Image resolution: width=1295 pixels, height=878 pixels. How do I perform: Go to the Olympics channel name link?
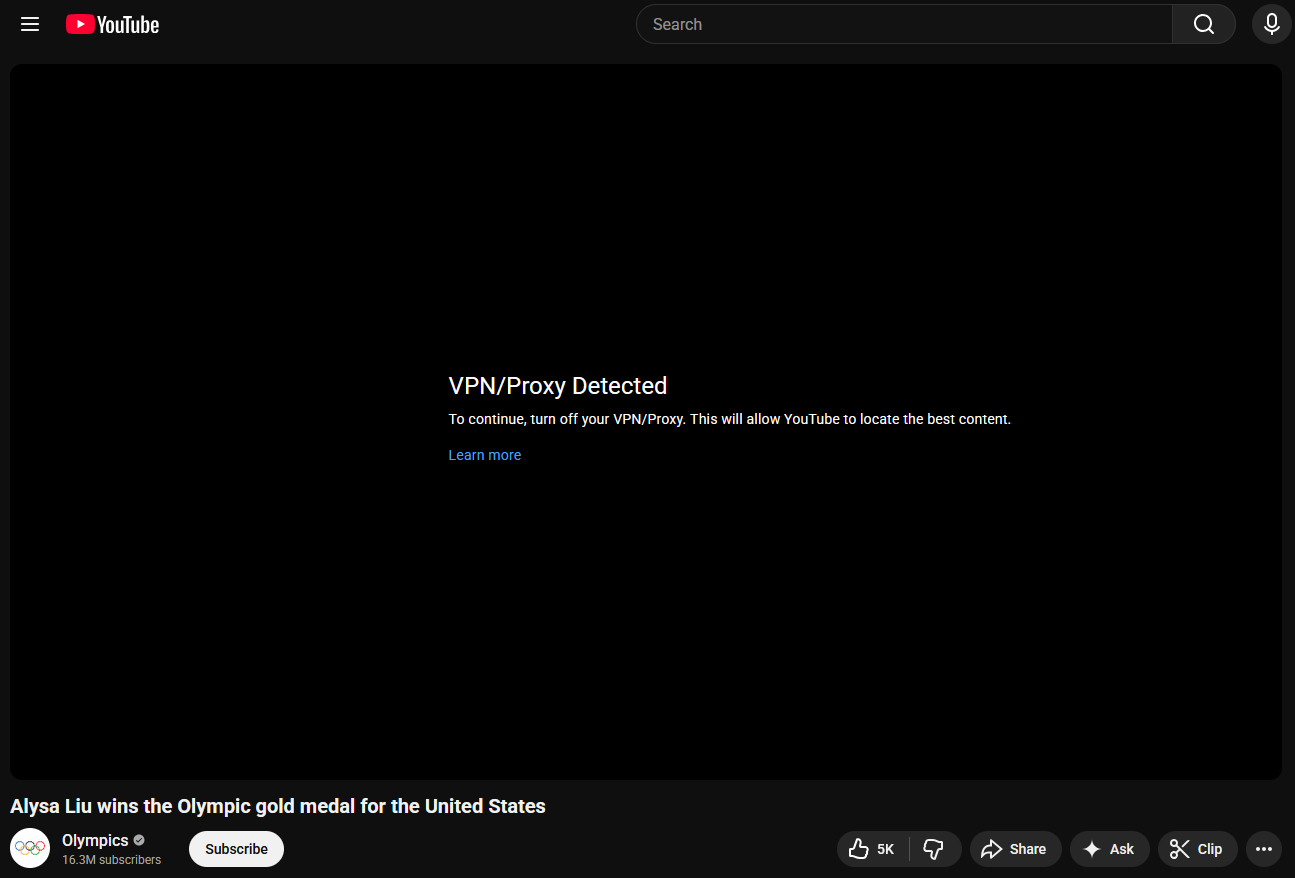(x=95, y=840)
